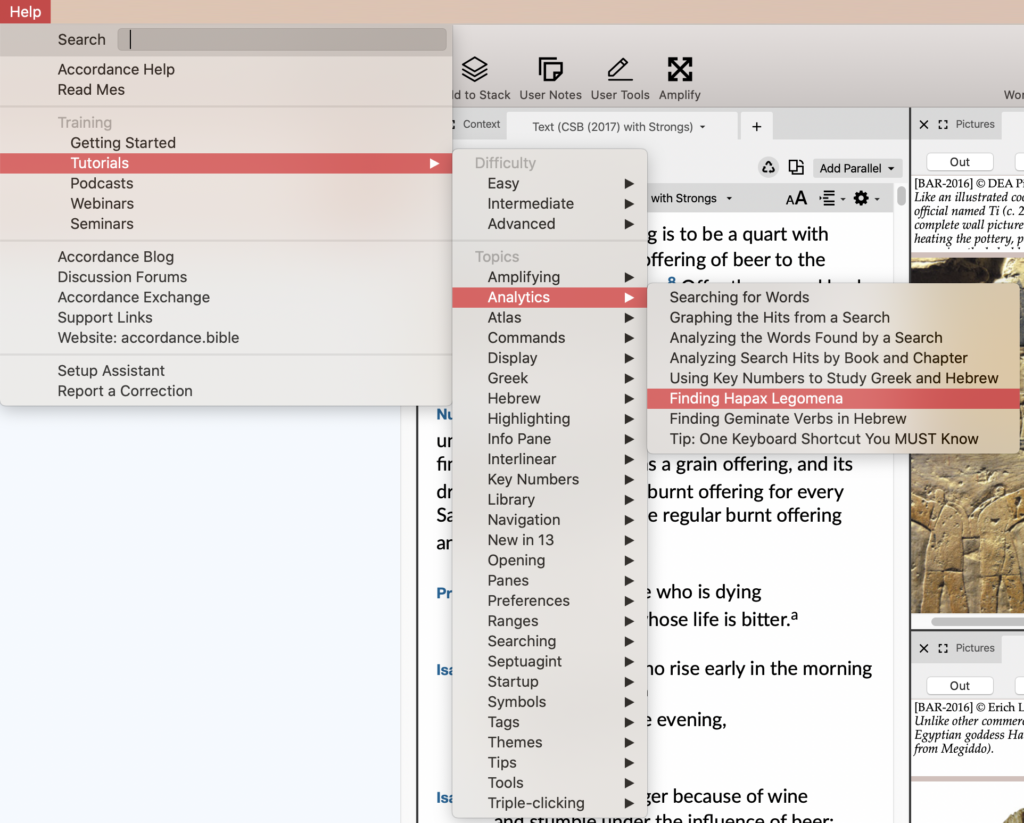Switch to the Context tab
1024x823 pixels.
(x=481, y=125)
